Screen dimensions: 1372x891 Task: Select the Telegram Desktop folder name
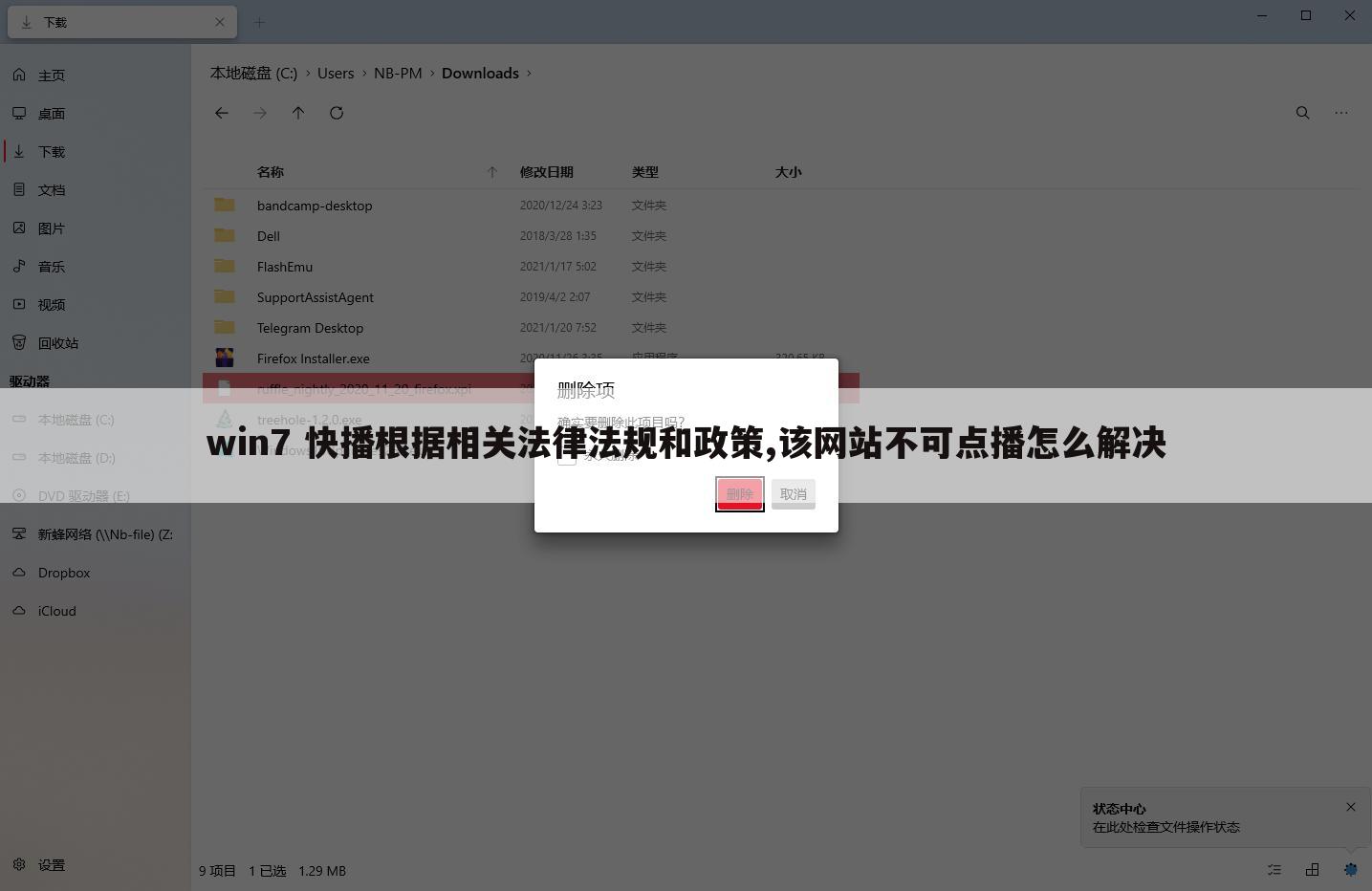click(x=310, y=328)
